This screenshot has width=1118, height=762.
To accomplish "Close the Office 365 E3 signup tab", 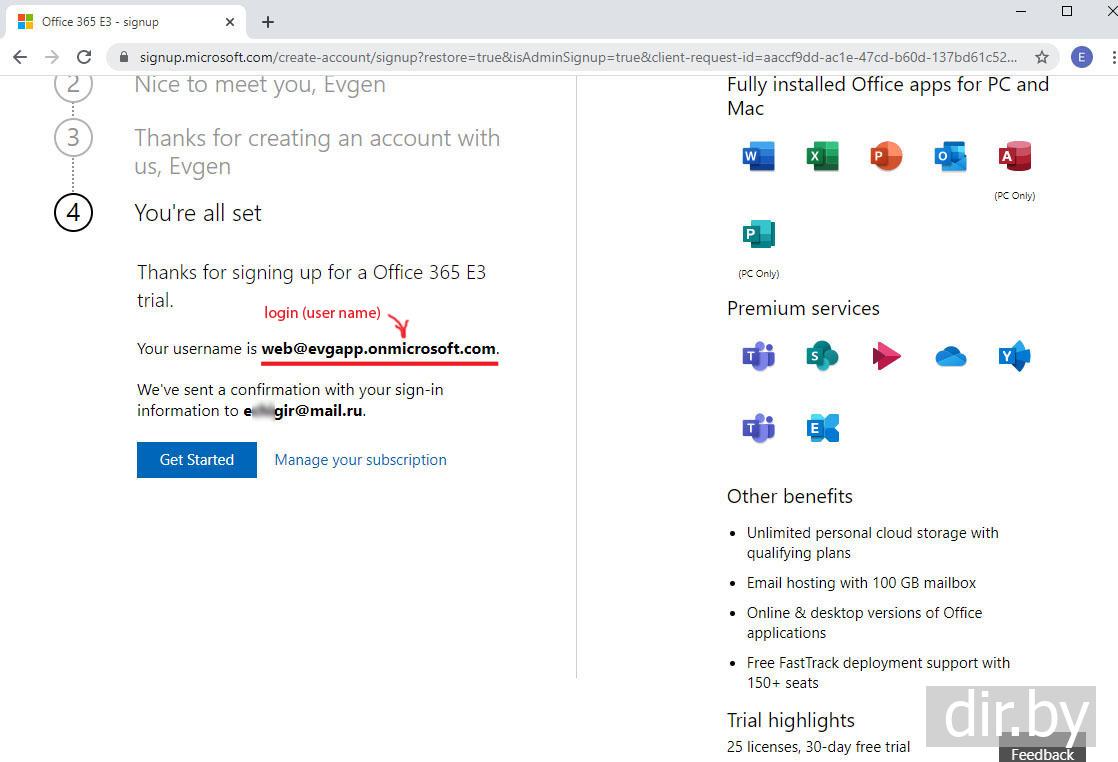I will coord(230,22).
